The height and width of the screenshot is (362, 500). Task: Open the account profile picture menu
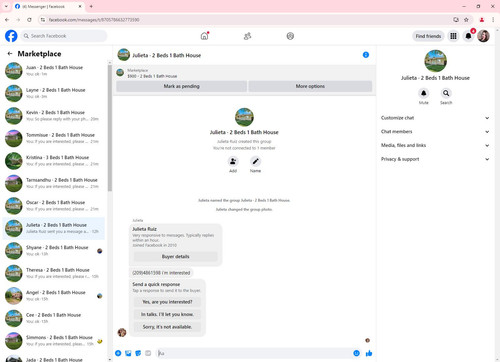(x=483, y=36)
